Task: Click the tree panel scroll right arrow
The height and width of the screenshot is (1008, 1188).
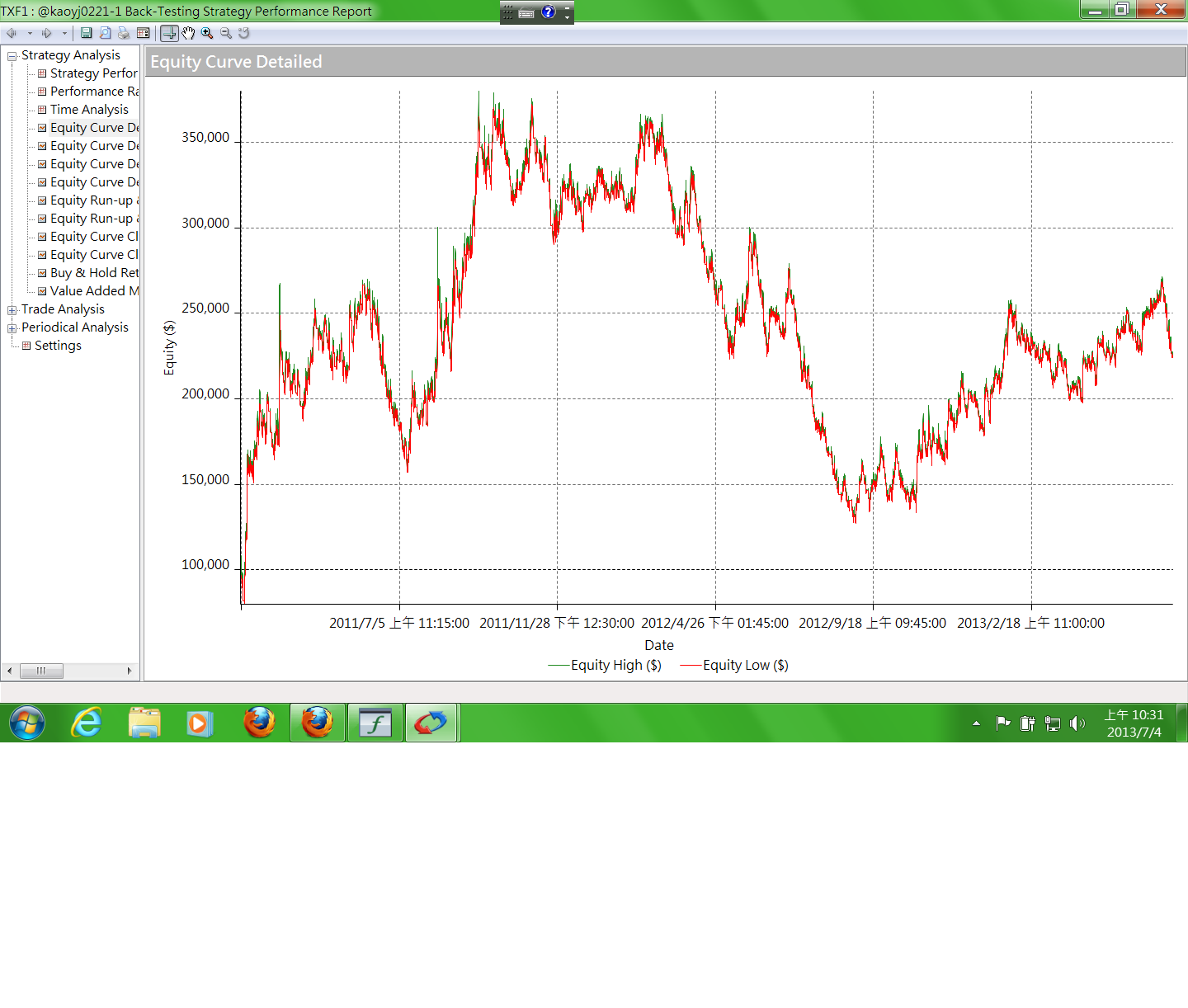Action: [130, 671]
